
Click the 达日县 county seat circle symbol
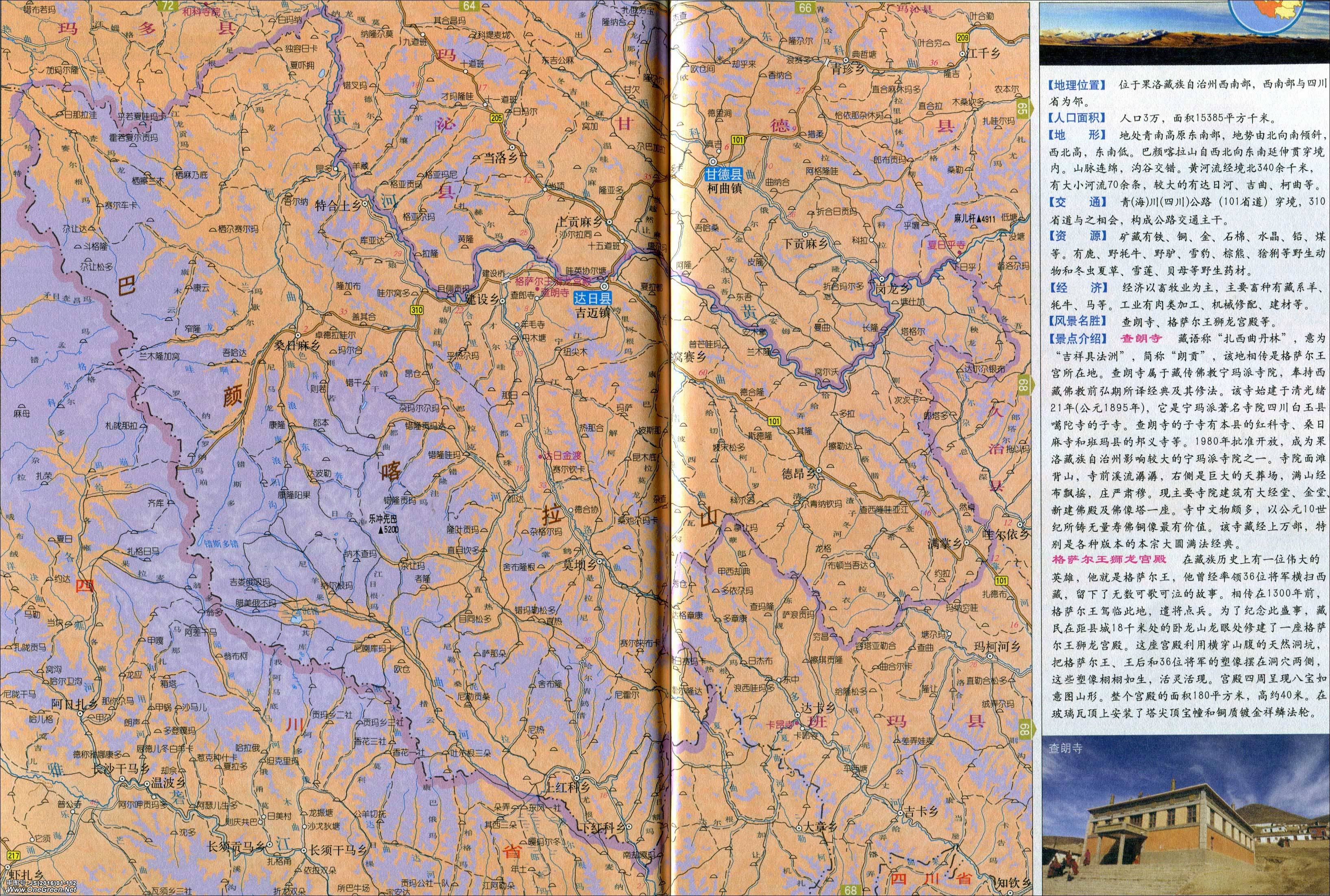pos(605,286)
